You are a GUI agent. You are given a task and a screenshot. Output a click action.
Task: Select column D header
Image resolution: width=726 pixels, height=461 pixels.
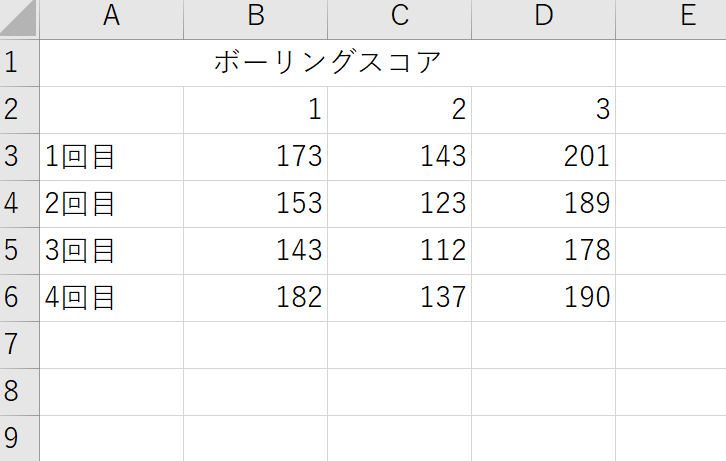[544, 19]
